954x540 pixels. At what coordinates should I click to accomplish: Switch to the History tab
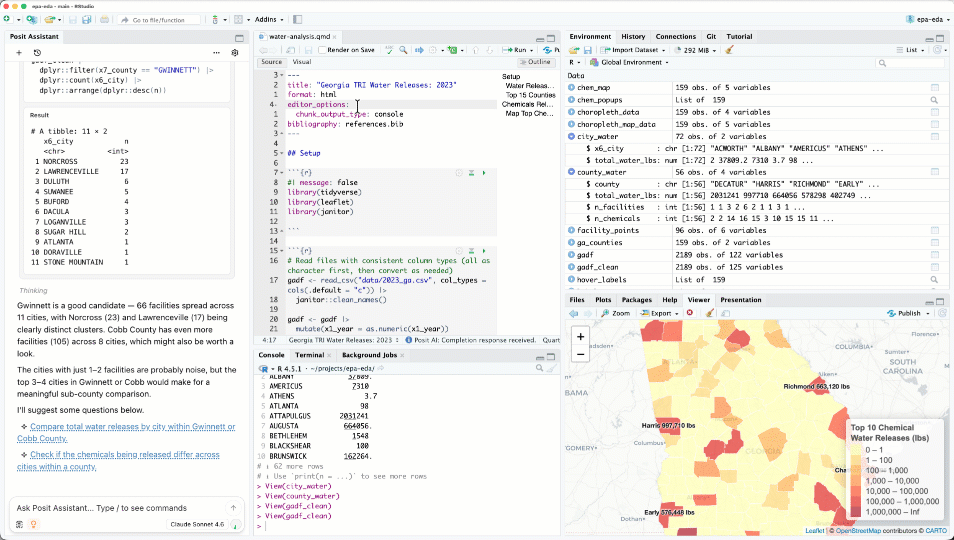pos(633,36)
